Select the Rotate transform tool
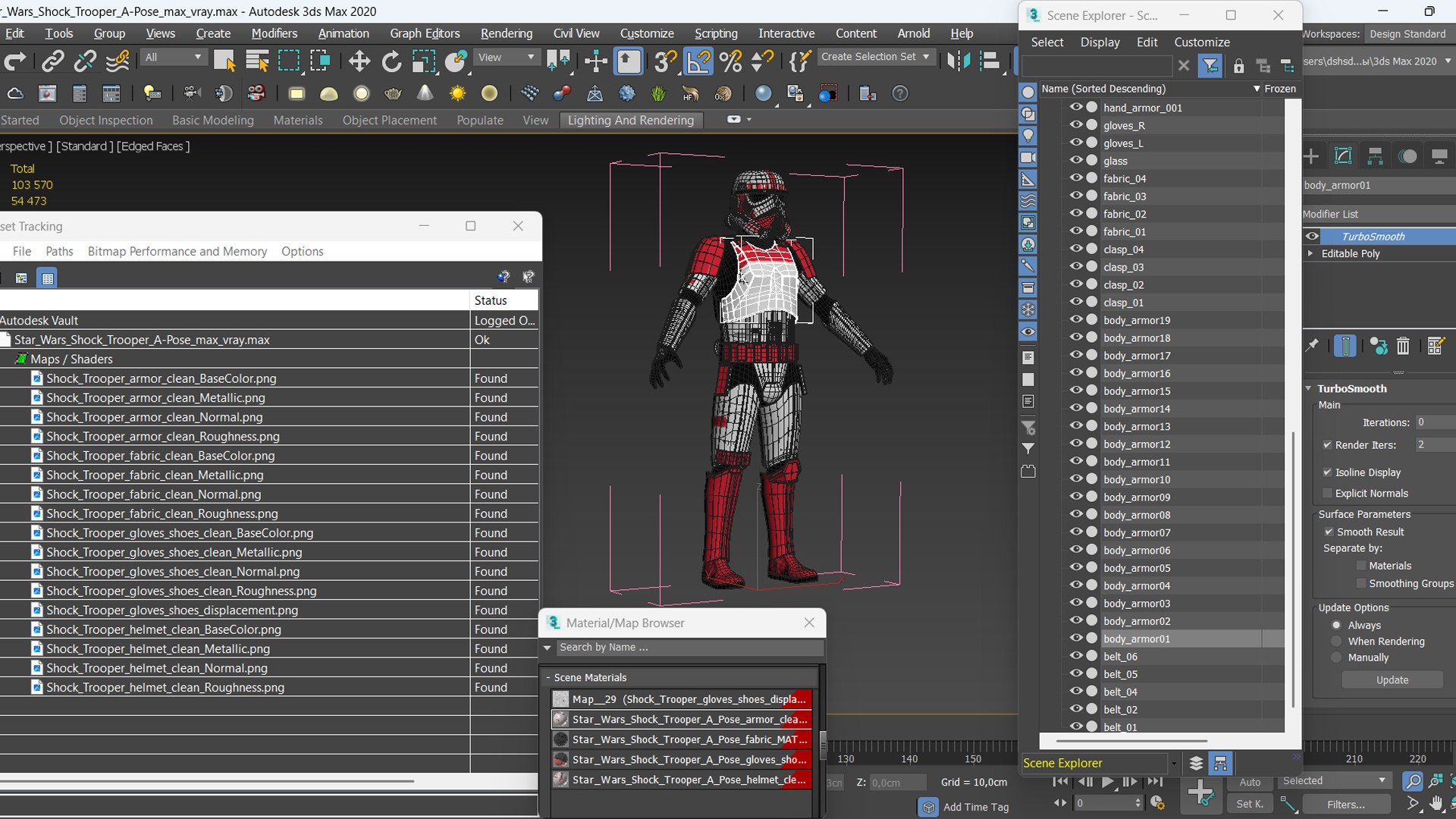Image resolution: width=1456 pixels, height=819 pixels. coord(391,61)
